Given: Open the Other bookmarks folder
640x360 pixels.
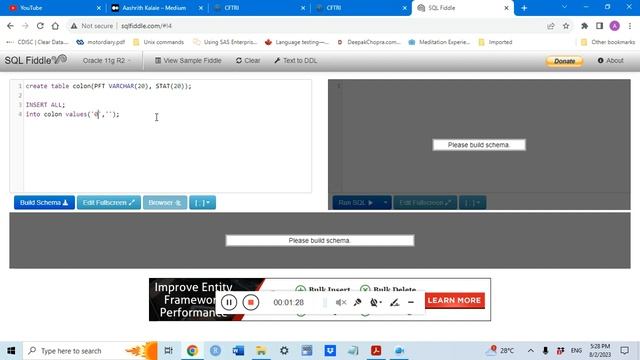Looking at the screenshot, I should [x=608, y=42].
